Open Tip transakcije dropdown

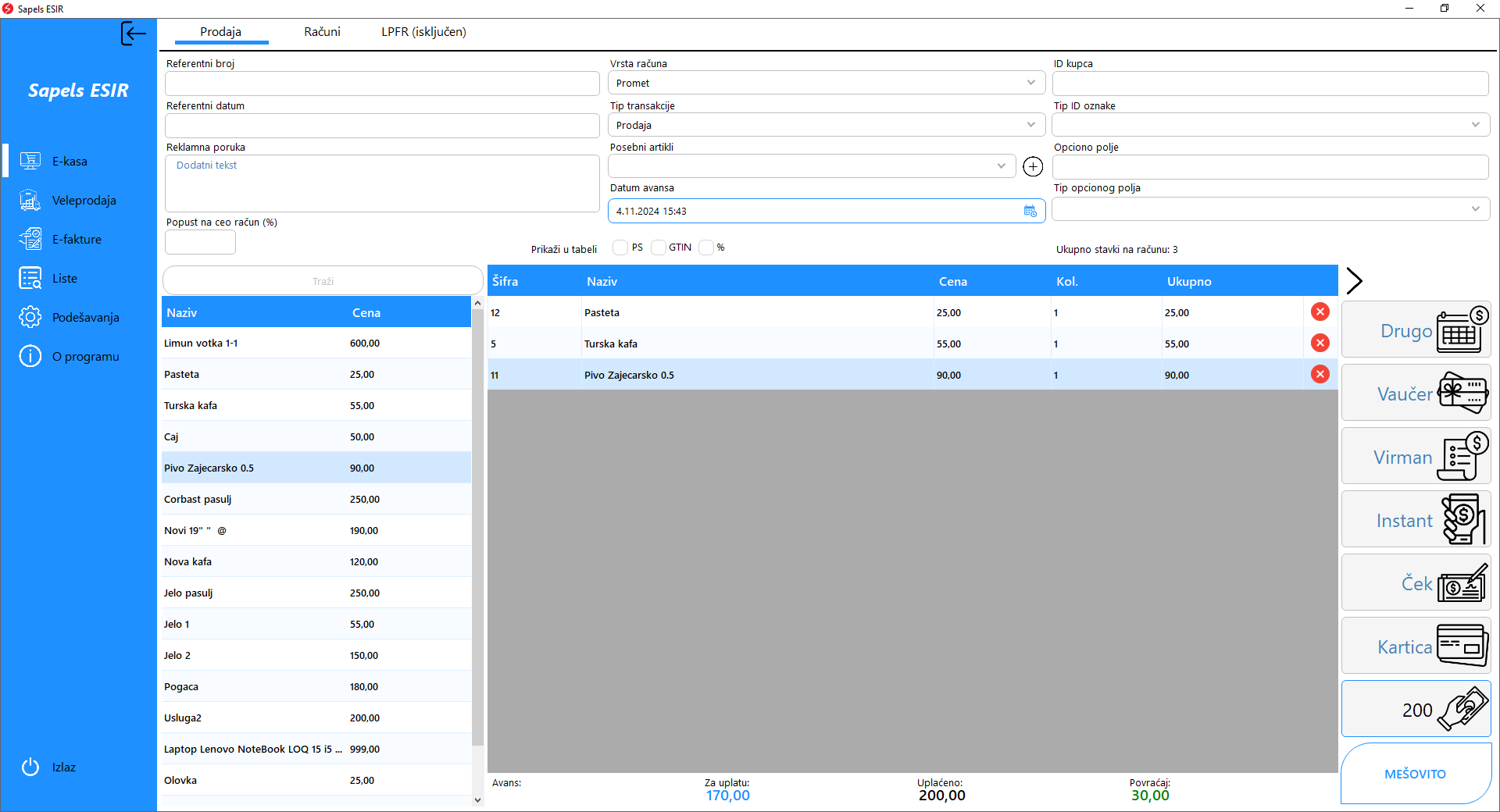[x=827, y=125]
